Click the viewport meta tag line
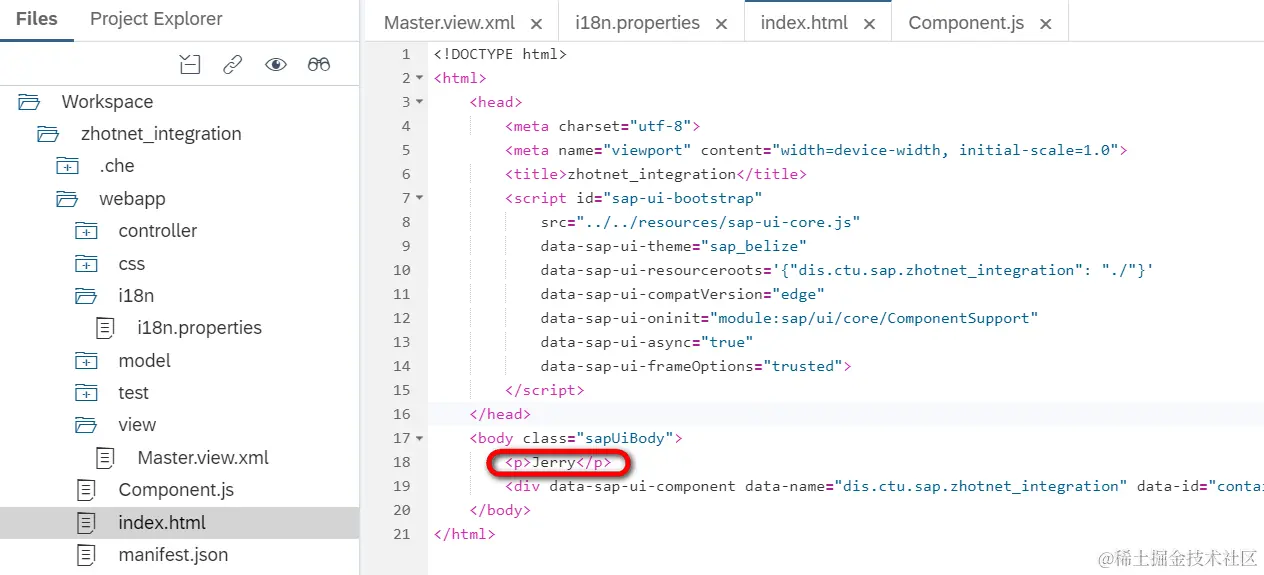 coord(816,150)
